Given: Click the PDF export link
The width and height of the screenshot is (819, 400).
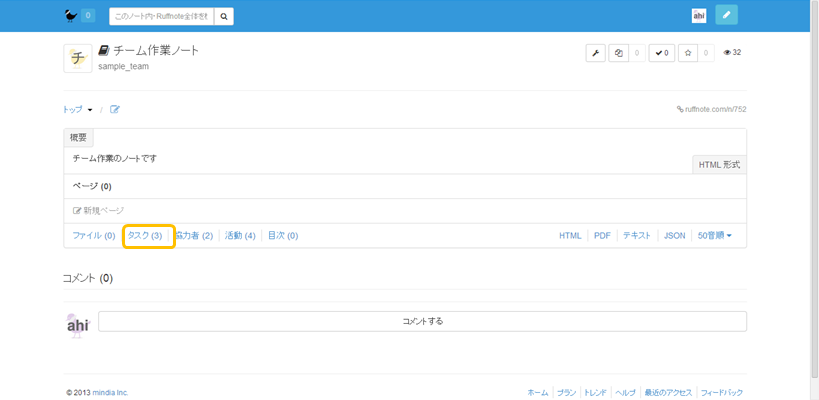Looking at the screenshot, I should click(x=602, y=236).
